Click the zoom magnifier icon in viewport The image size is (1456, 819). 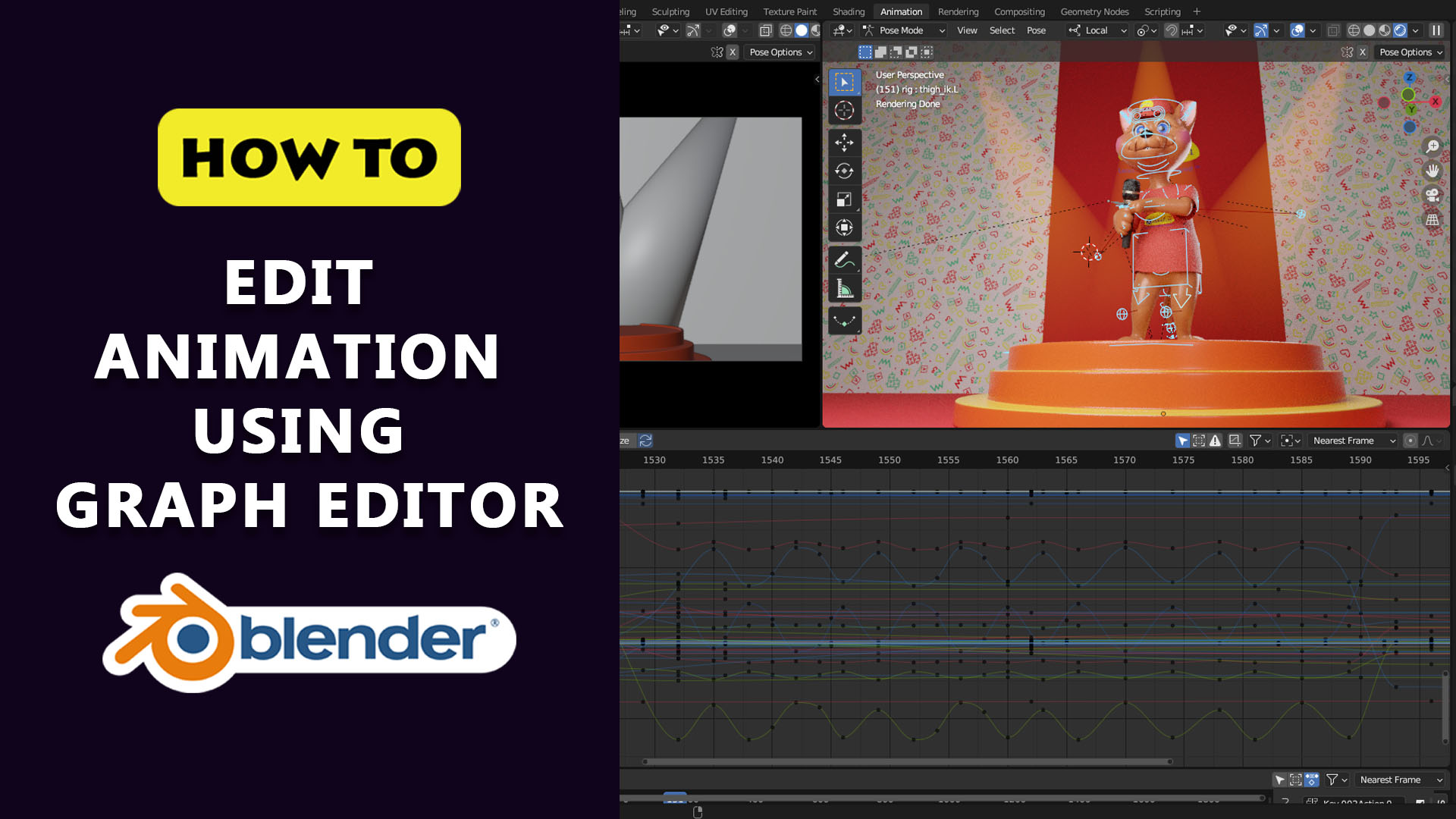(1432, 146)
